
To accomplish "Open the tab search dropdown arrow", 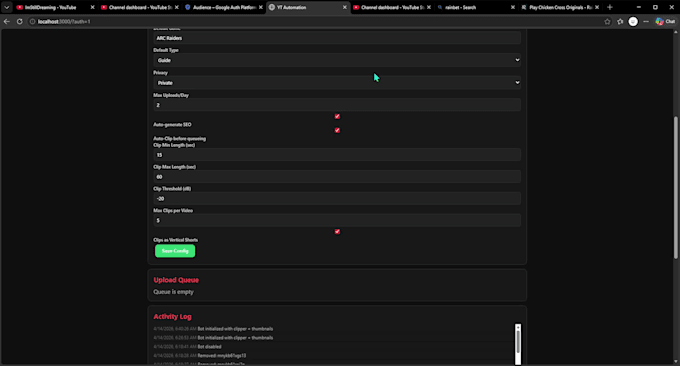I will click(x=7, y=7).
